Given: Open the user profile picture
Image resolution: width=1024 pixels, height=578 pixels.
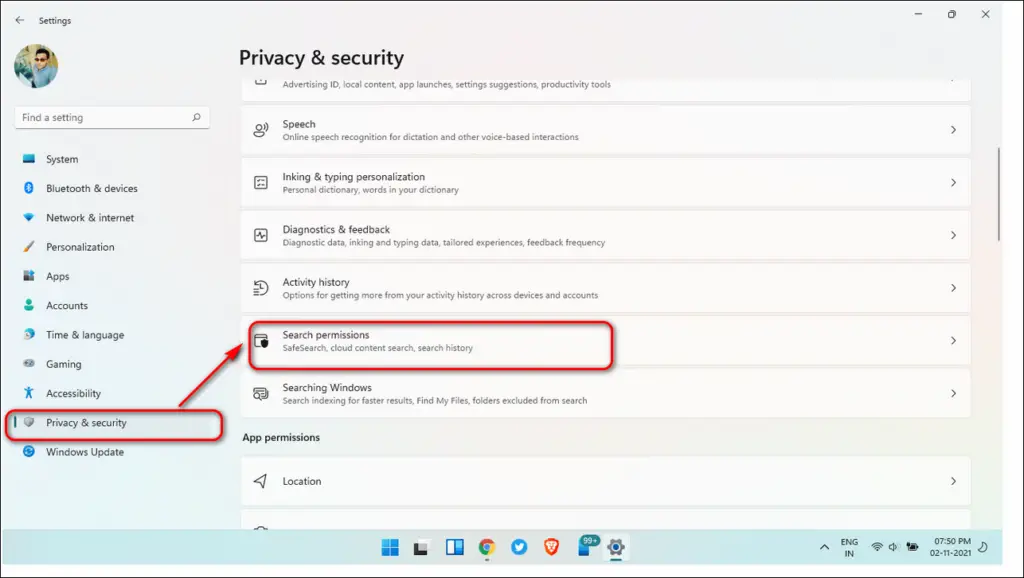Looking at the screenshot, I should coord(36,66).
